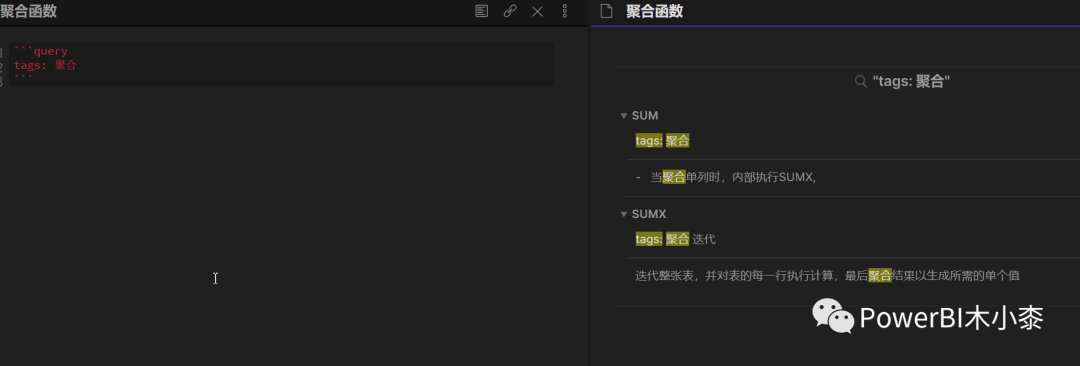Click the closing ``` line in editor

coord(23,79)
